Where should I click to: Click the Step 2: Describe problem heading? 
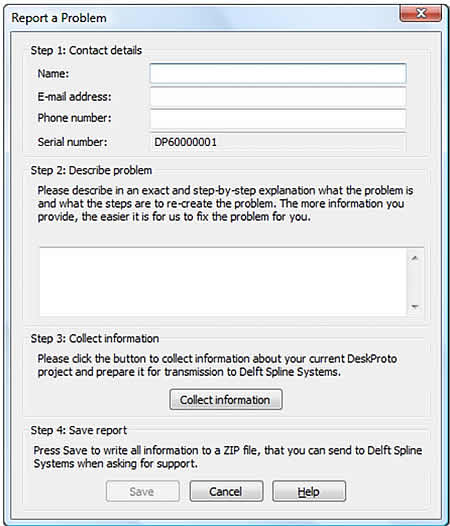pos(91,170)
